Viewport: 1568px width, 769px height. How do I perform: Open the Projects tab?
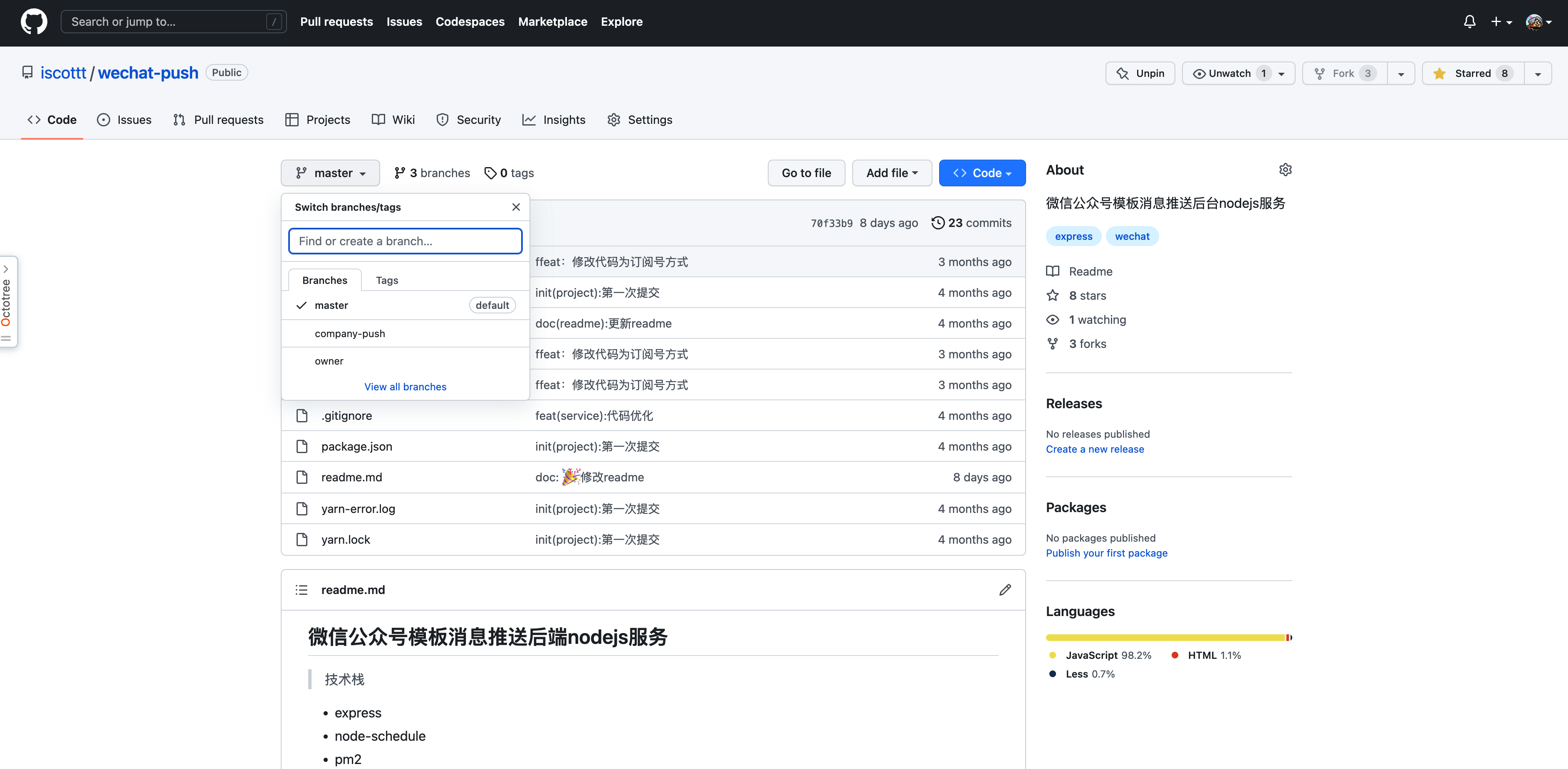coord(318,120)
